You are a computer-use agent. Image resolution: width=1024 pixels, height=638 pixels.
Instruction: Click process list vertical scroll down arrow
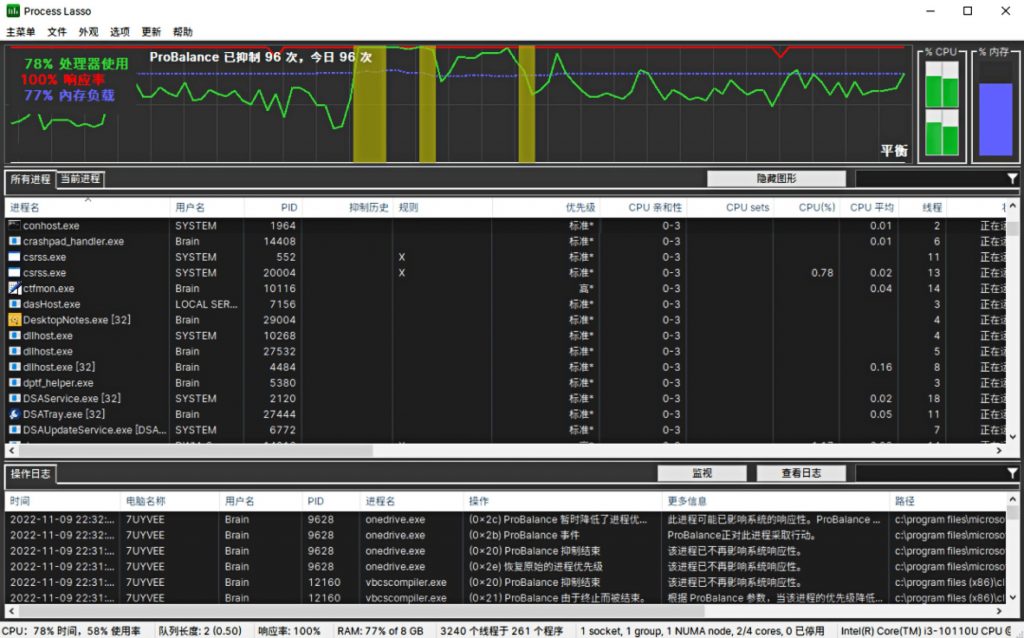[x=1012, y=437]
